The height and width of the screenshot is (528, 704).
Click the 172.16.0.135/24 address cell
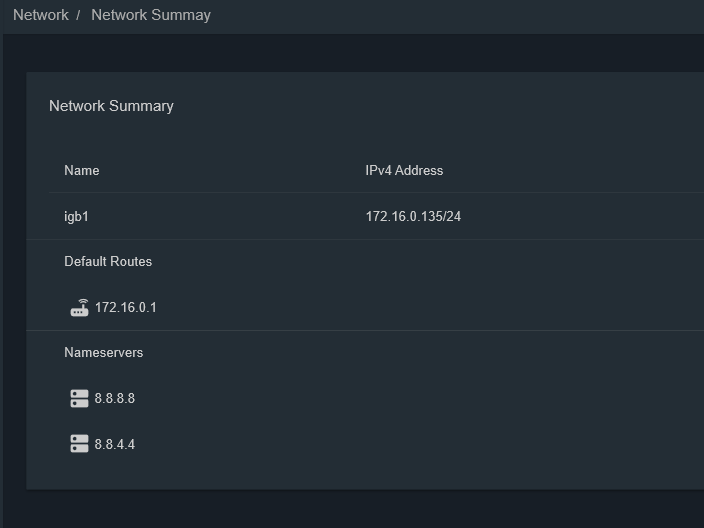tap(413, 216)
